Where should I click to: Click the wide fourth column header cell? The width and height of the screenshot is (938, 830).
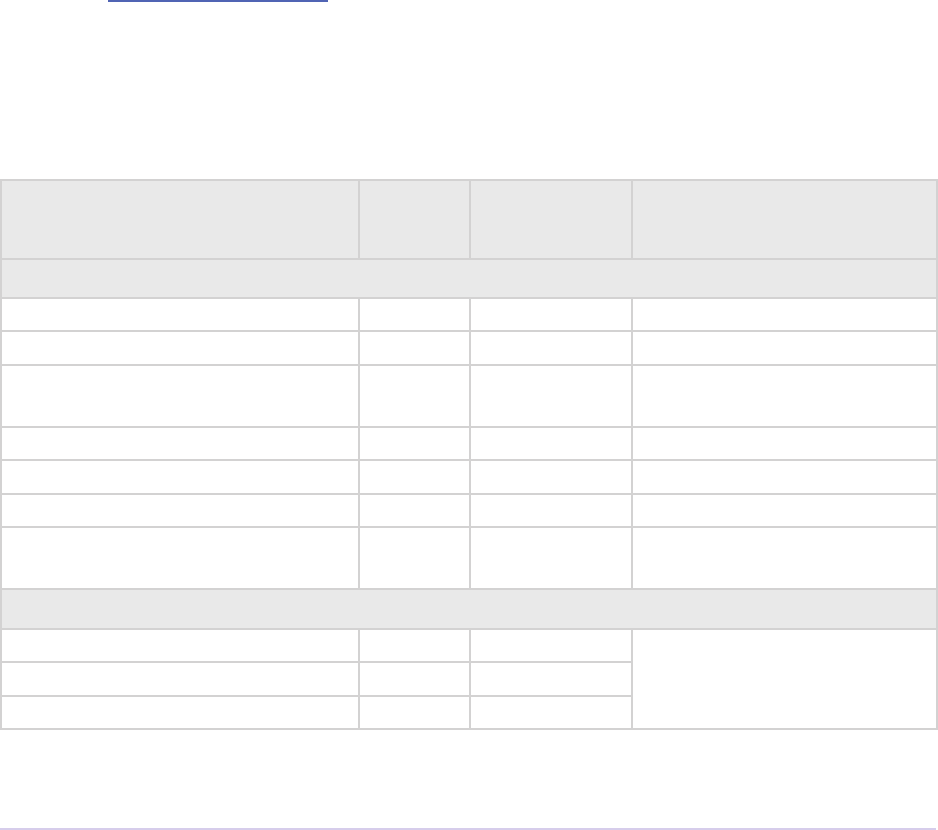tap(784, 220)
